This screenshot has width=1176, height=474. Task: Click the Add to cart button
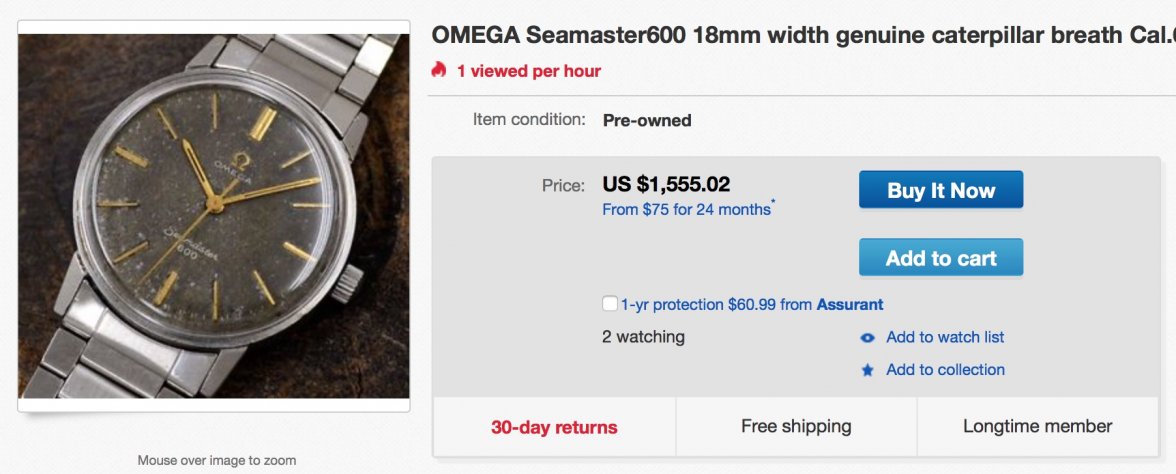940,258
